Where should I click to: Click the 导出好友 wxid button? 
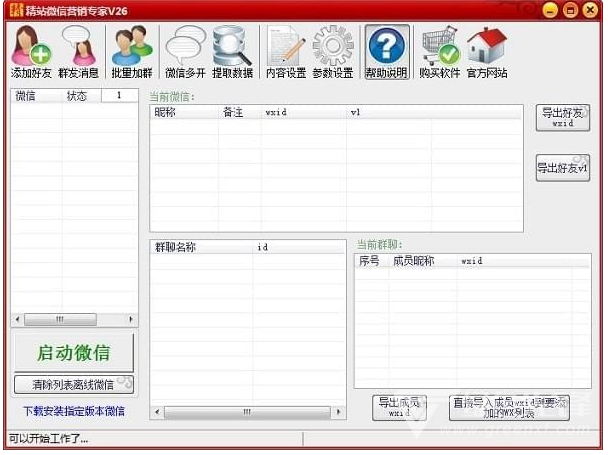tap(562, 117)
